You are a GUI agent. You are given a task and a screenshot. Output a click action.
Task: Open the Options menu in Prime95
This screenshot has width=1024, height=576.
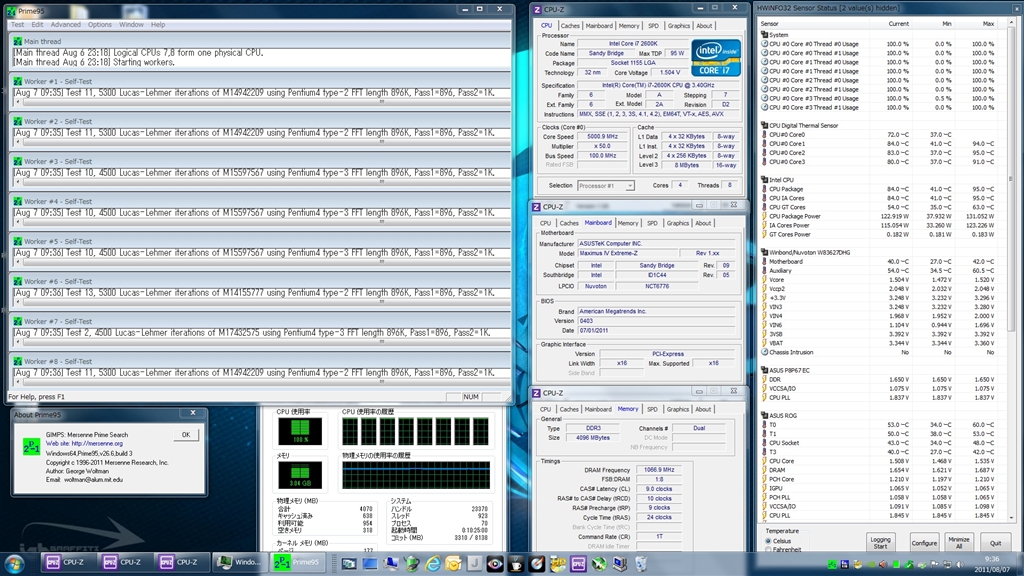(x=100, y=24)
